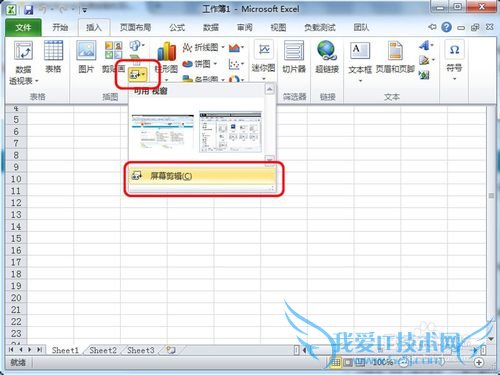Open Header and Footer (页眉和页脚)
Viewport: 500px width, 375px height.
pyautogui.click(x=395, y=51)
